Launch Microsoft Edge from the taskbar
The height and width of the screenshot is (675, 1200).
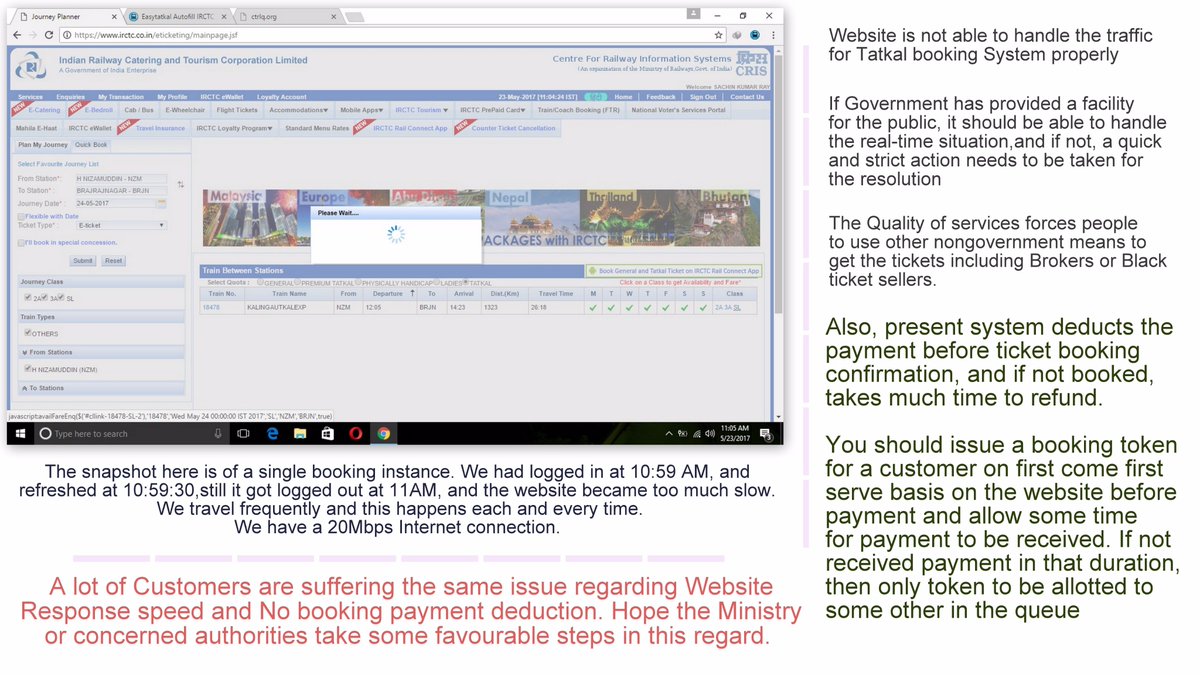click(x=272, y=434)
